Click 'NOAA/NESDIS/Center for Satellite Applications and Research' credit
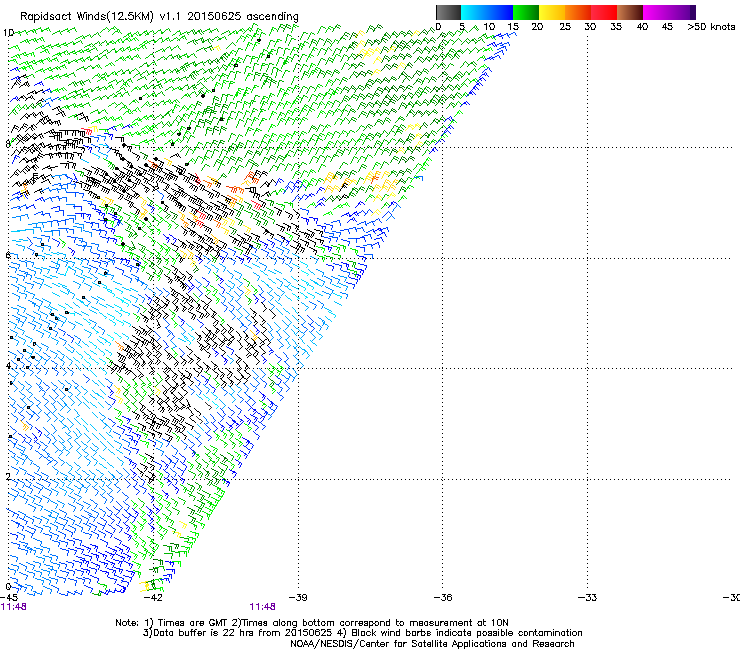740x650 pixels. 432,644
